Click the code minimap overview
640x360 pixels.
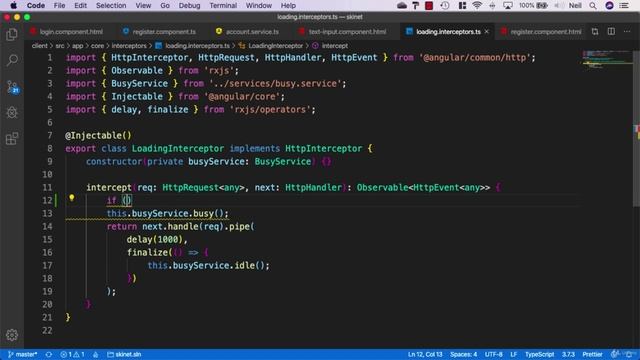point(607,59)
